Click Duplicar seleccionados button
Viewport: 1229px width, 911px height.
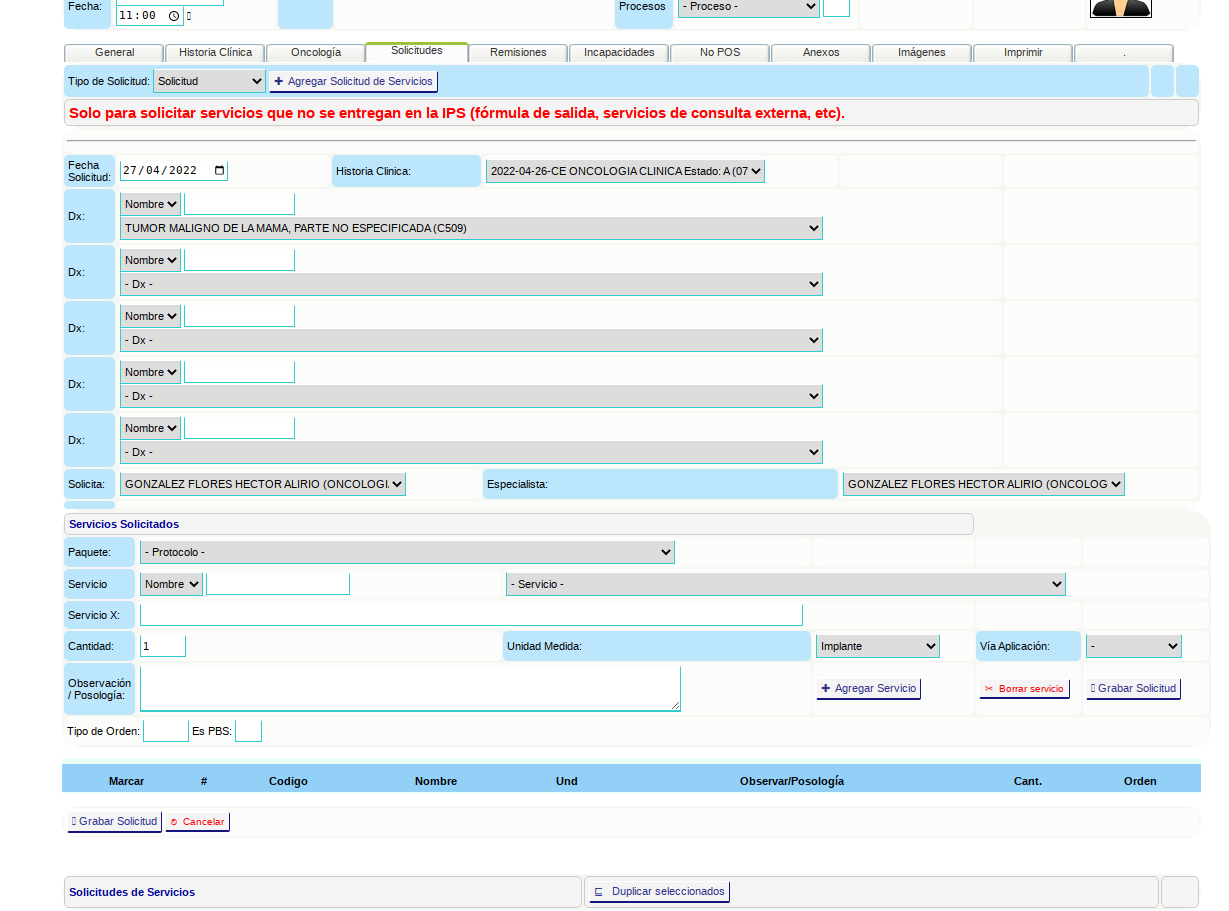[659, 892]
